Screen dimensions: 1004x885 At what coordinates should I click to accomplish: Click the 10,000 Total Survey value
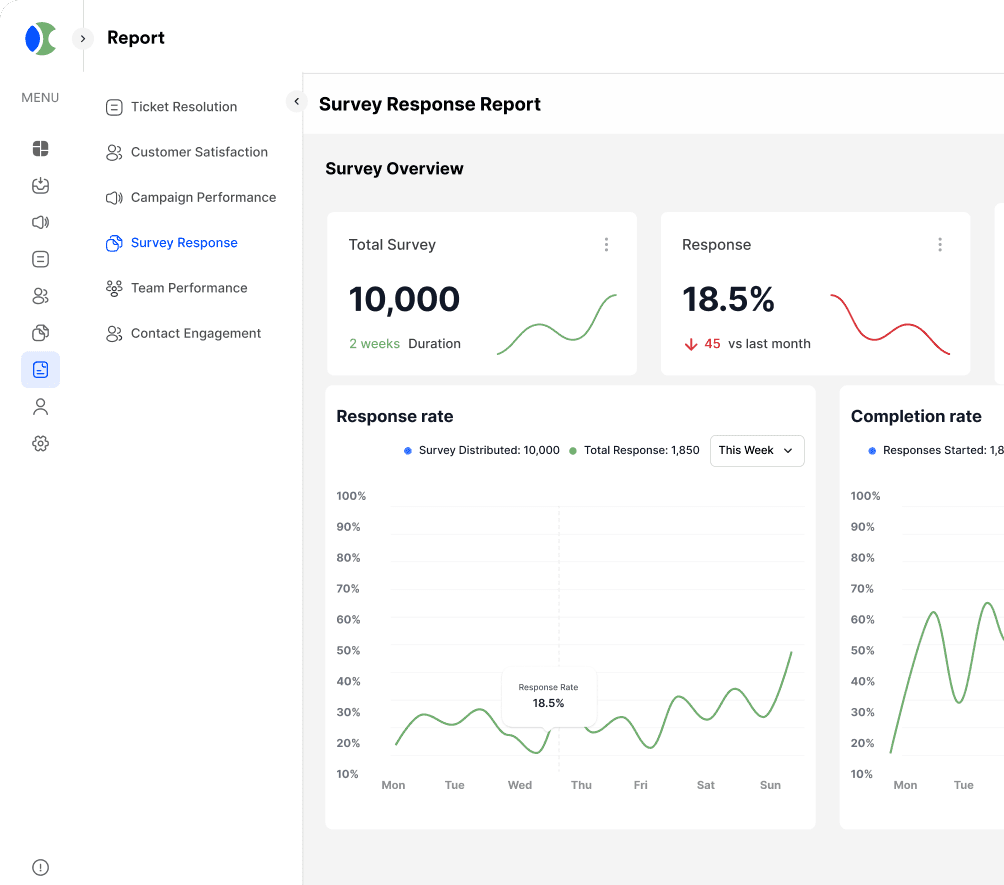[404, 300]
